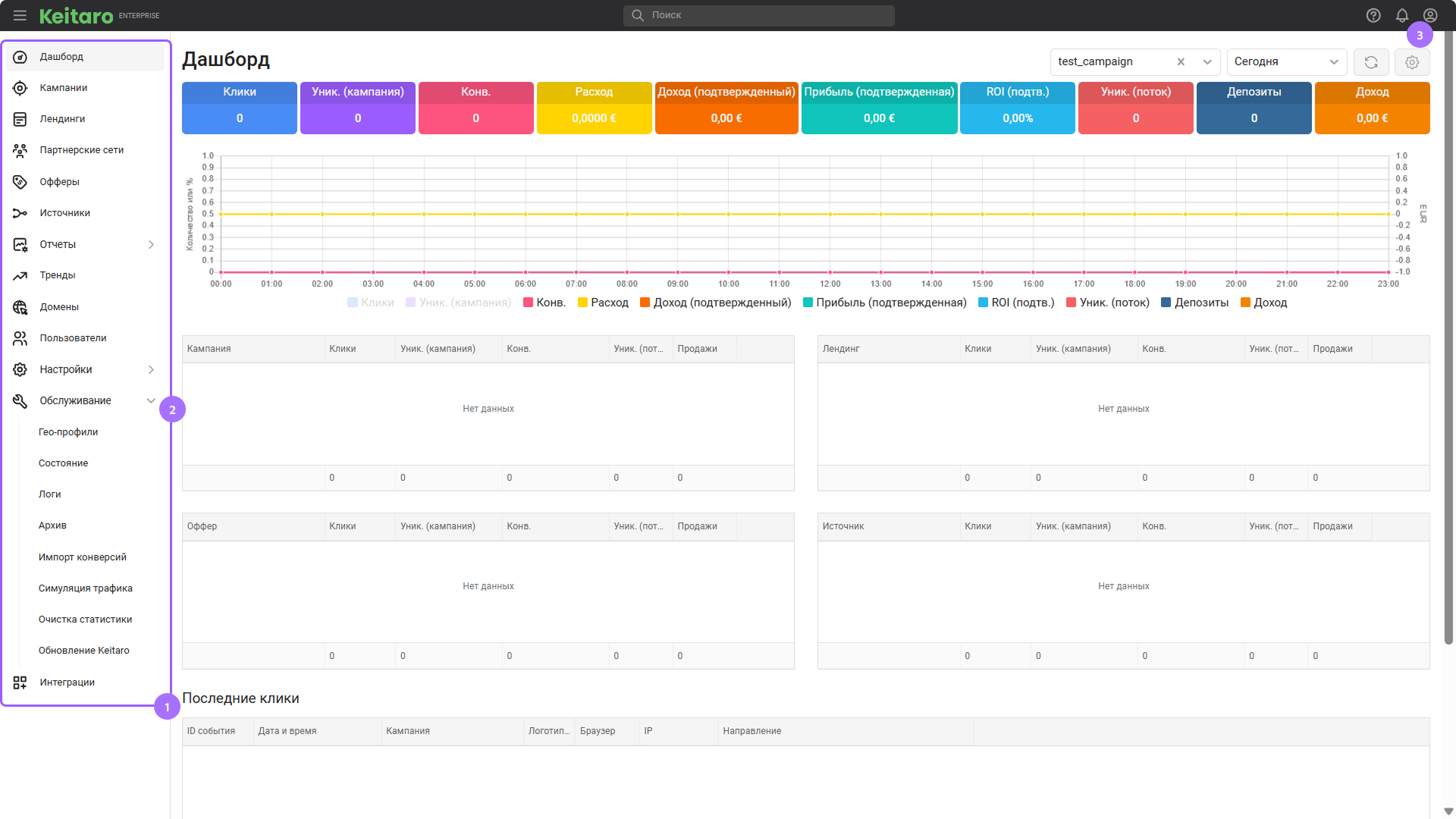The height and width of the screenshot is (819, 1456).
Task: Click the refresh dashboard icon
Action: 1371,62
